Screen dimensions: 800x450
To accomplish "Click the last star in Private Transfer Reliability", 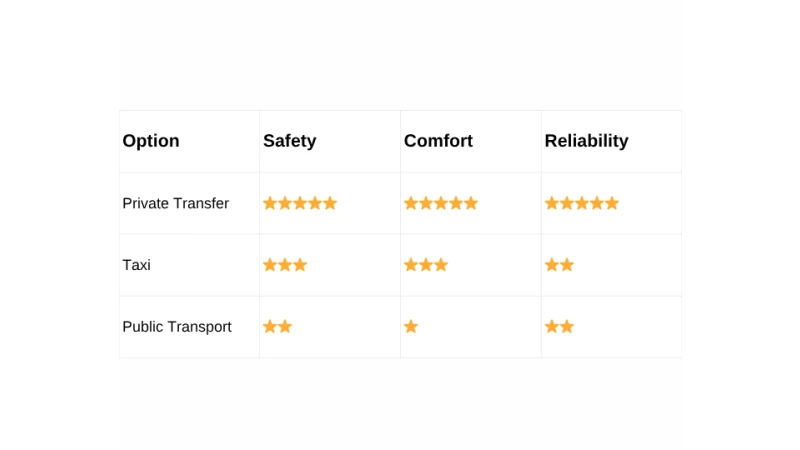I will pyautogui.click(x=612, y=203).
